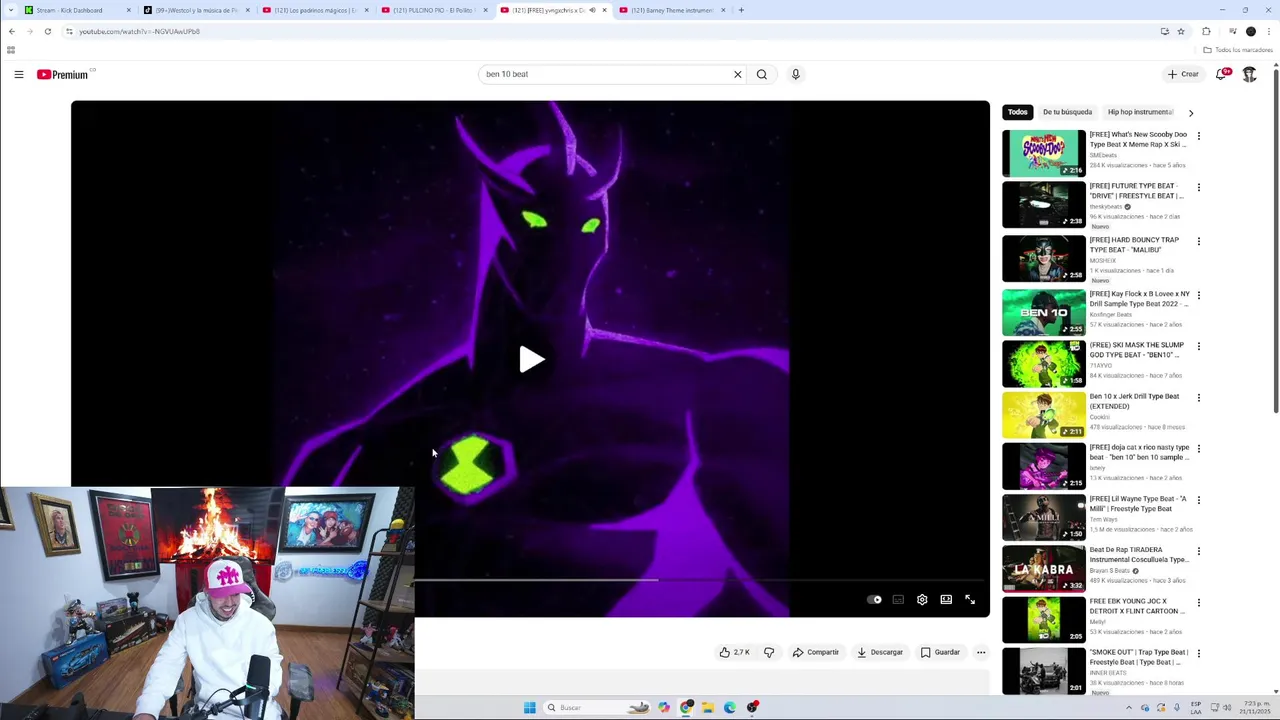Open a new browser tab
This screenshot has height=720, width=1280.
741,10
